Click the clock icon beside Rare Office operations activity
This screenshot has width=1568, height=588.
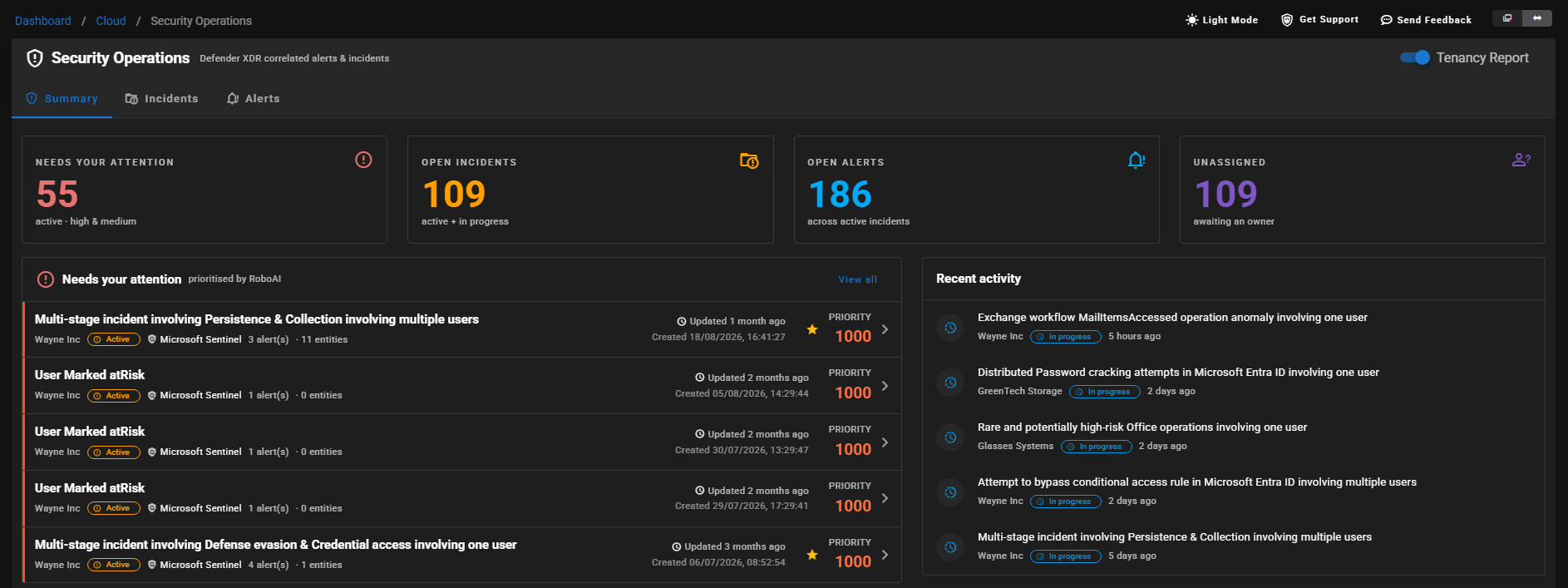tap(950, 437)
